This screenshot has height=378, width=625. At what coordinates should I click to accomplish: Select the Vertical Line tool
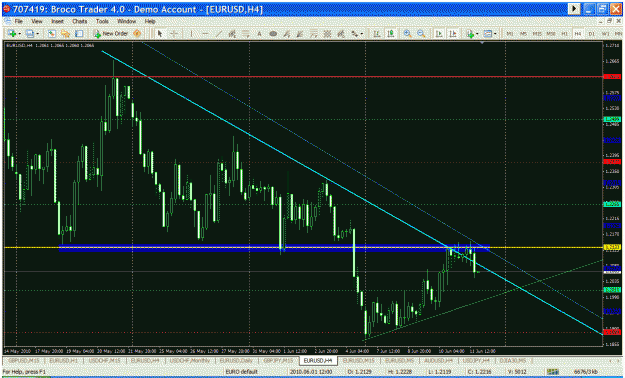(x=191, y=34)
